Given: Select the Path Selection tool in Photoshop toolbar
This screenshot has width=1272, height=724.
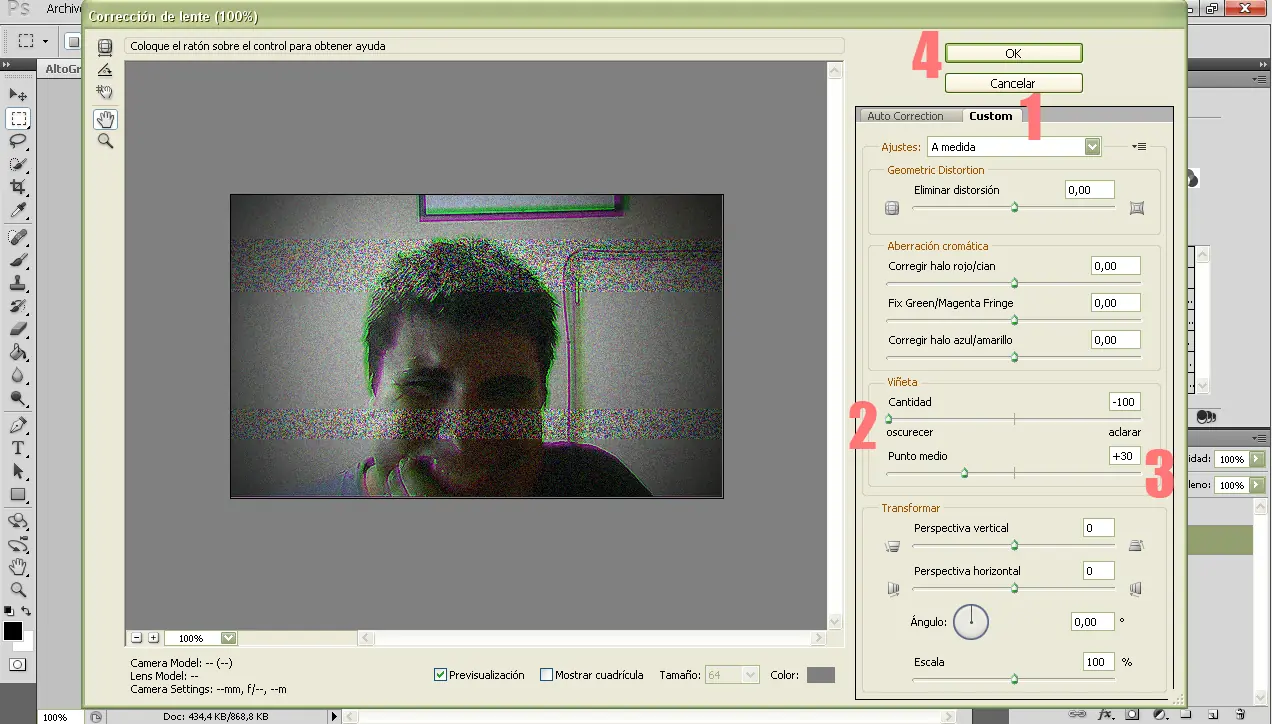Looking at the screenshot, I should pyautogui.click(x=18, y=472).
